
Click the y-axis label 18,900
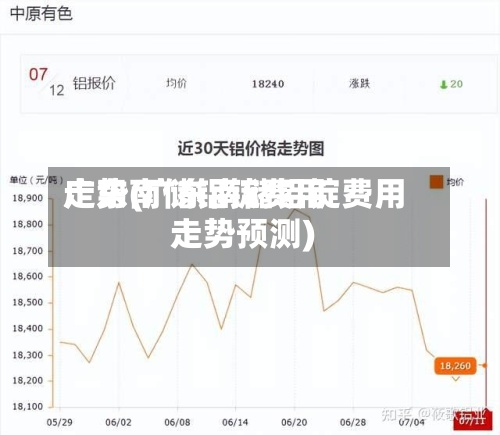(28, 198)
